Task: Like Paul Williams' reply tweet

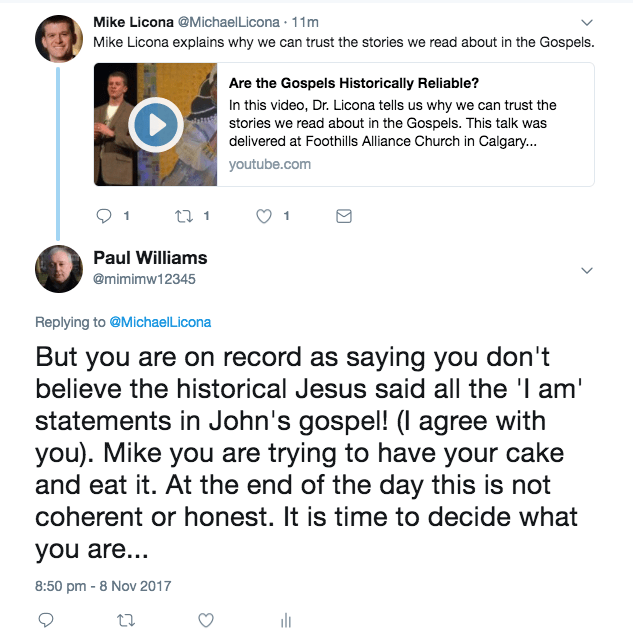Action: click(x=205, y=620)
